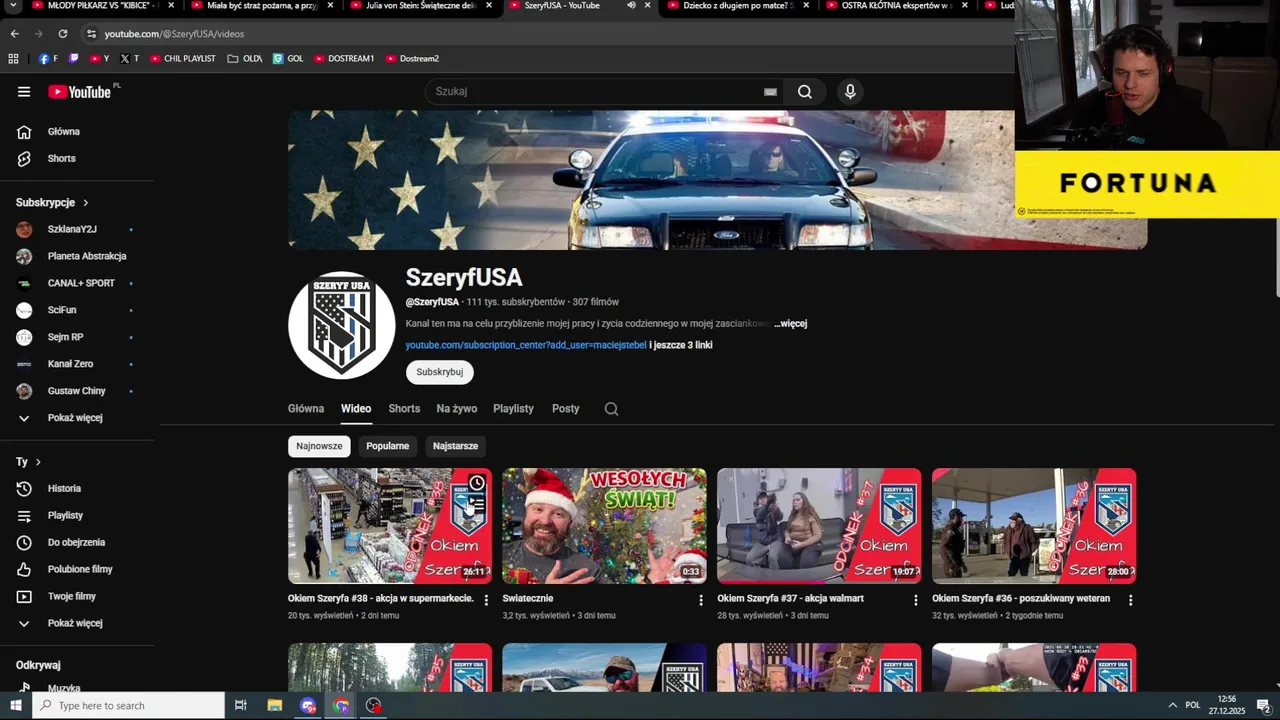Open File Explorer from taskbar
This screenshot has width=1280, height=720.
[275, 705]
